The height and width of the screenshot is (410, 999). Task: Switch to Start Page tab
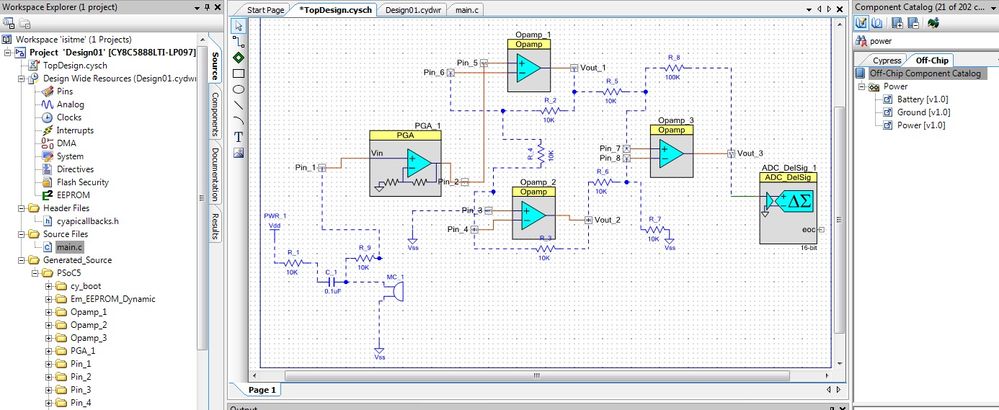[x=266, y=10]
